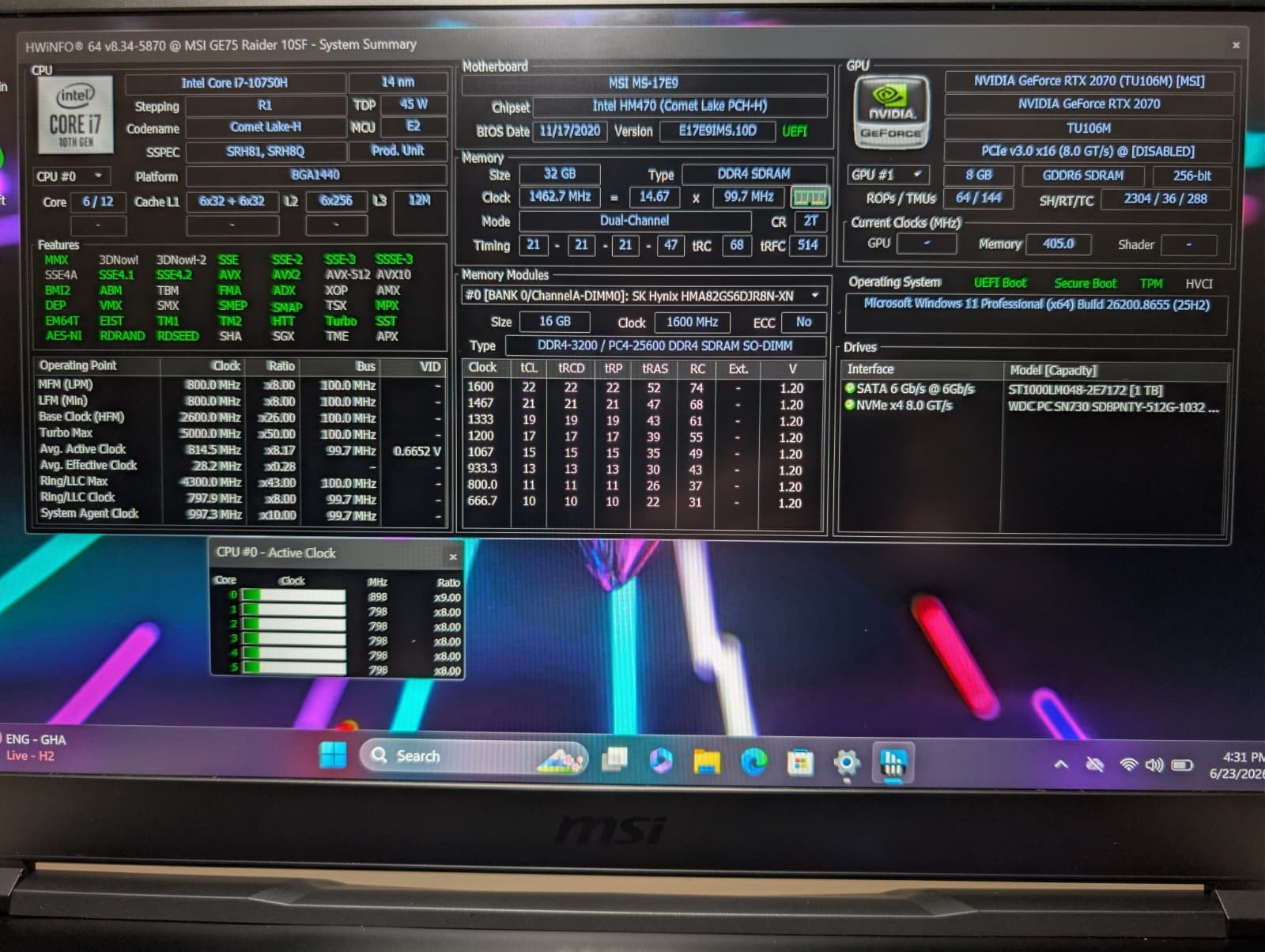
Task: Open Task View on the taskbar
Action: 614,760
